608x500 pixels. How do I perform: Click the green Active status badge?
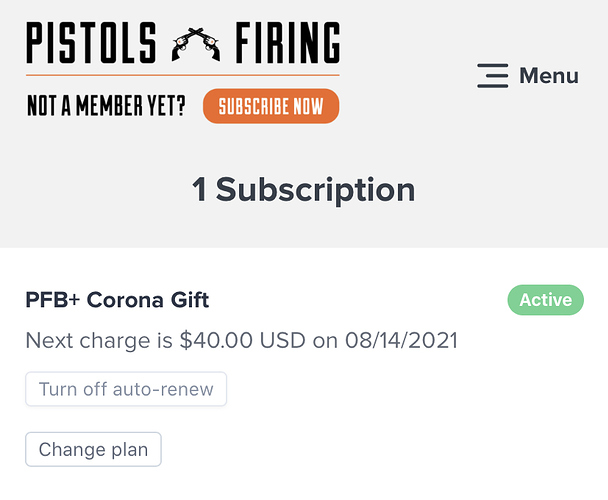click(546, 300)
